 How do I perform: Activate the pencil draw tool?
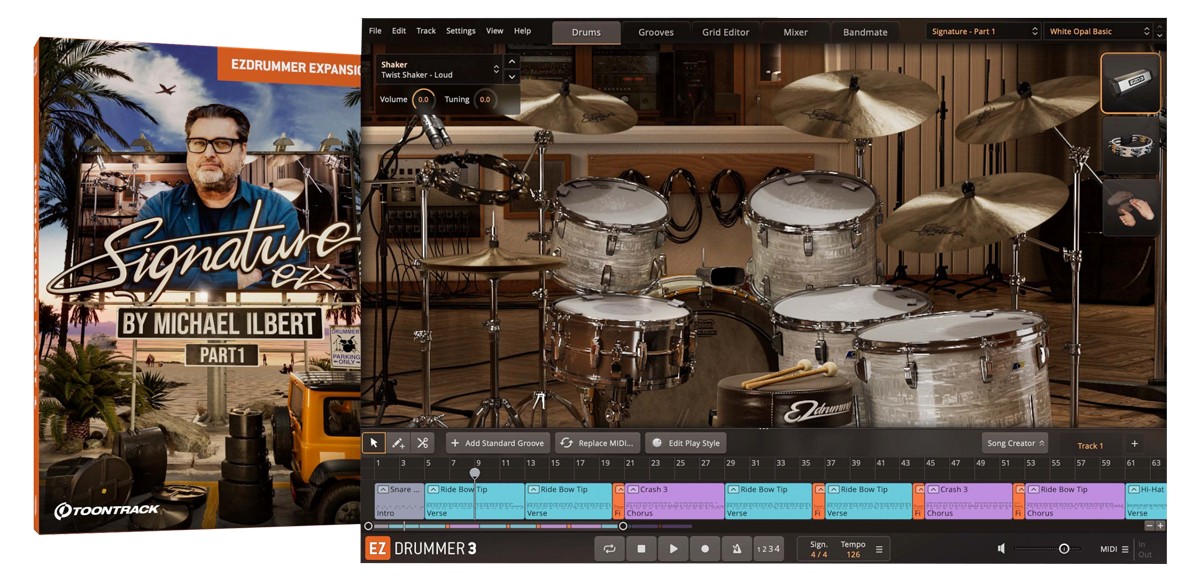point(398,443)
